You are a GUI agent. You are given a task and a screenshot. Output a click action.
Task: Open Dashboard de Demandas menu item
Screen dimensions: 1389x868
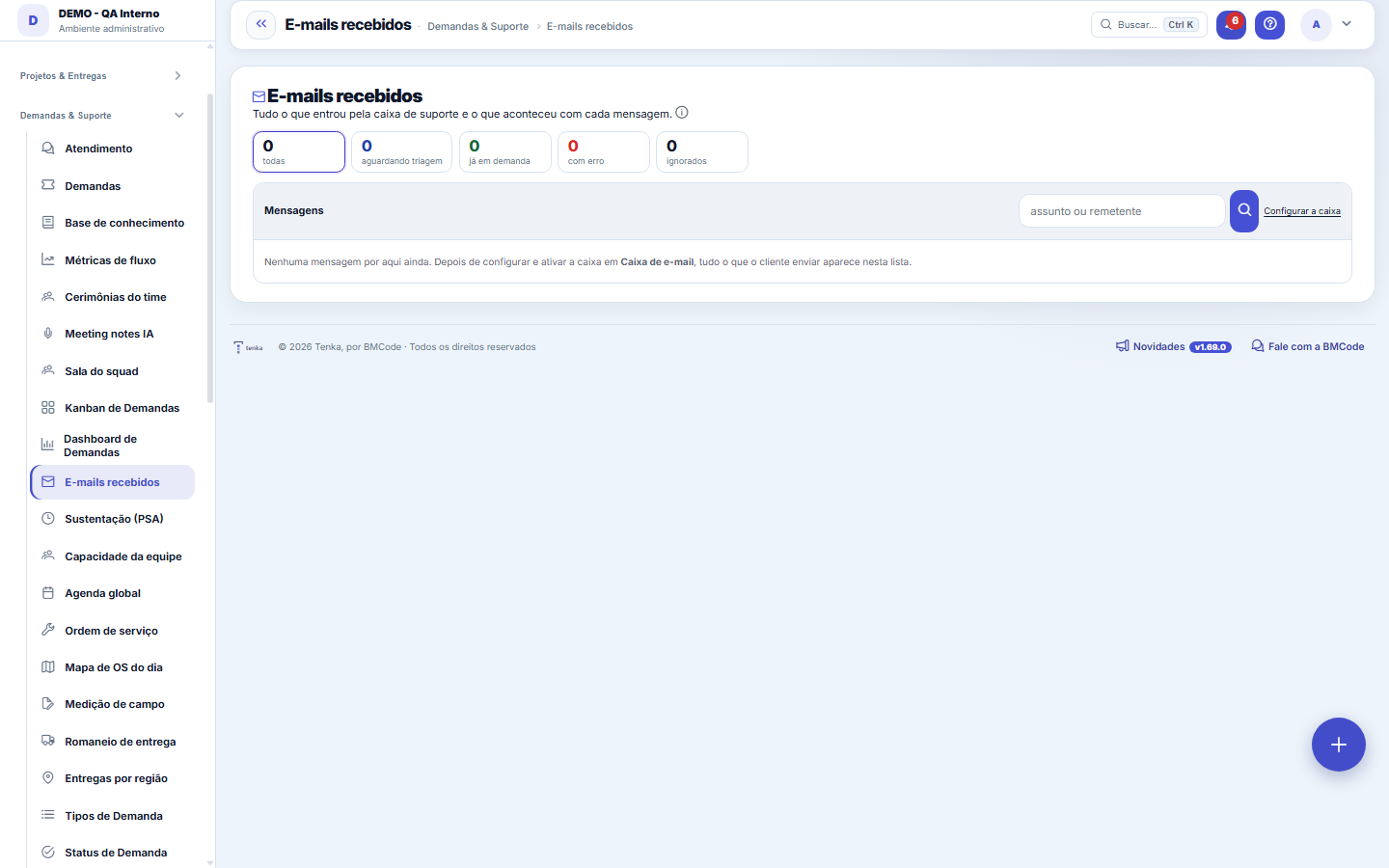point(112,446)
